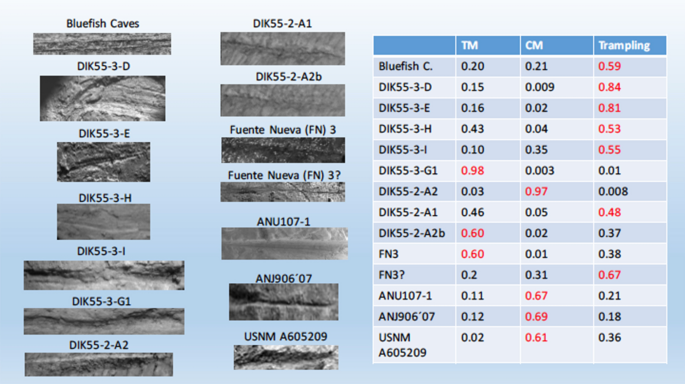Select the 'DIK55-3-I' table row label

(x=403, y=150)
